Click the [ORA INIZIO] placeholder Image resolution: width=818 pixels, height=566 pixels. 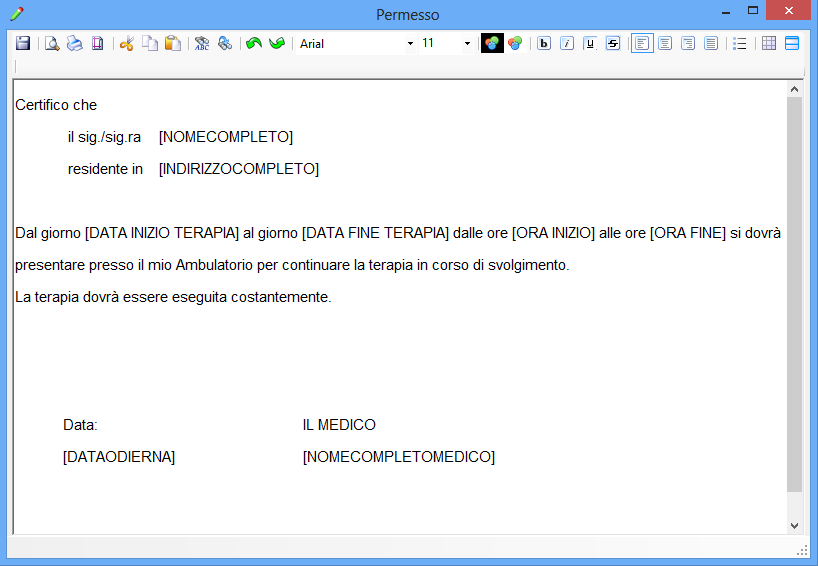click(x=554, y=233)
